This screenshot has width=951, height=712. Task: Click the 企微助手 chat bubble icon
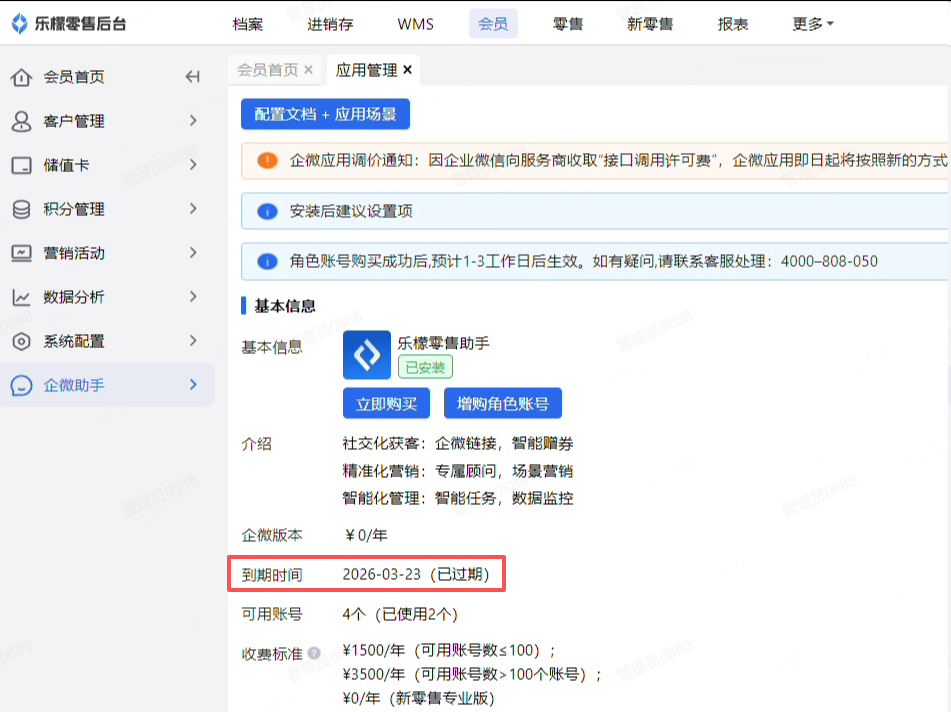21,385
